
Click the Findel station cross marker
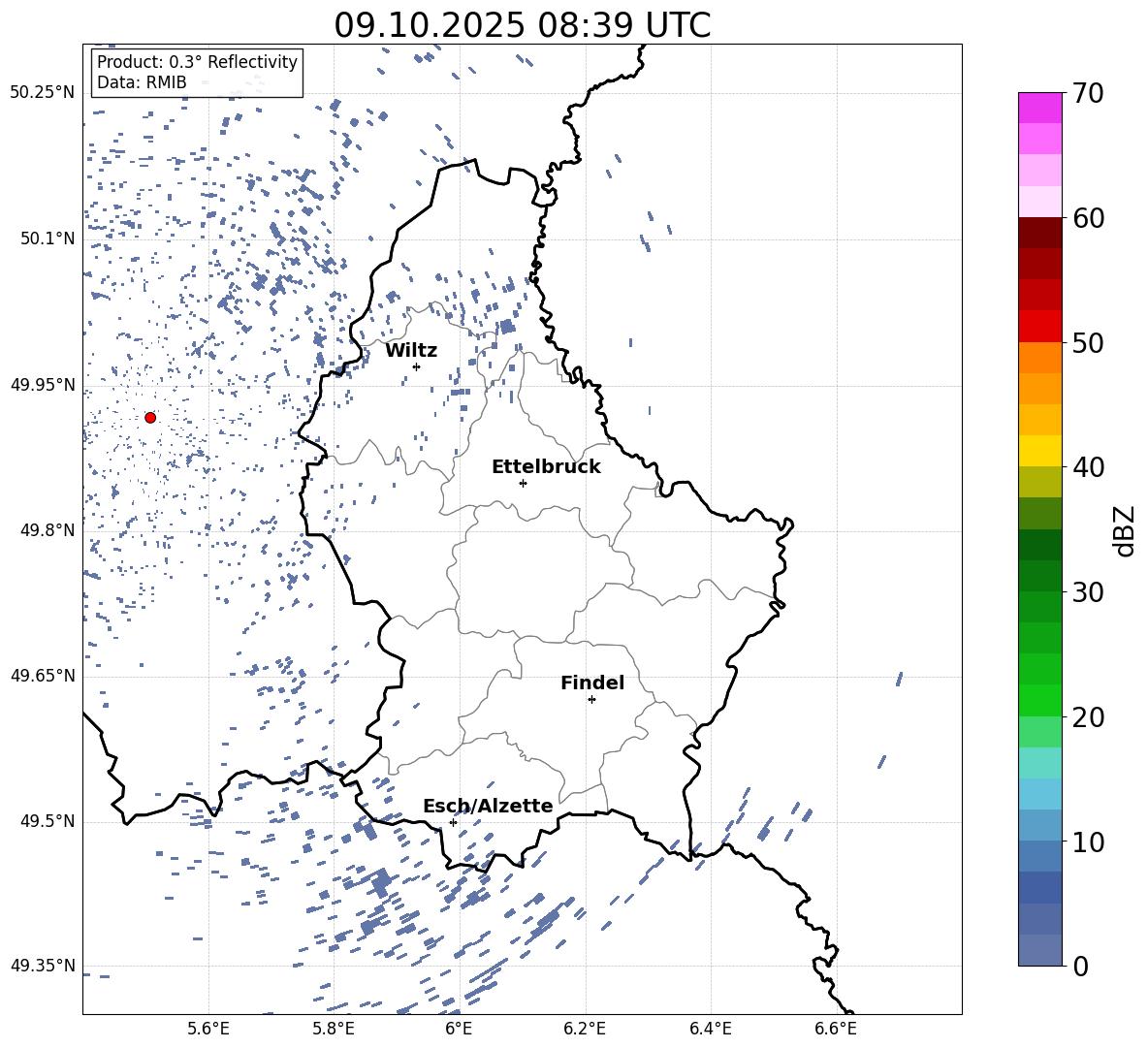591,699
